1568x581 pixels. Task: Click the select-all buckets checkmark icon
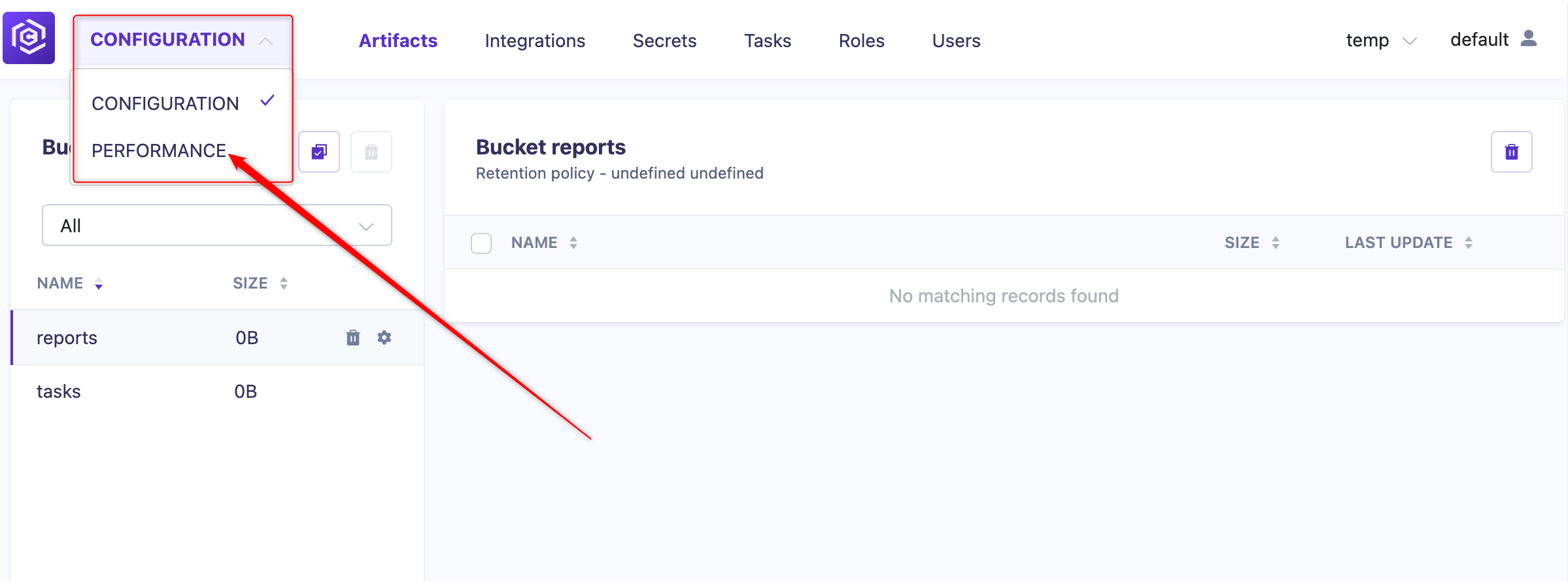click(x=319, y=152)
